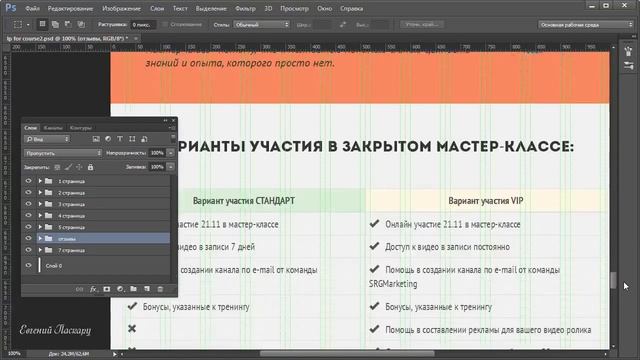
Task: Expand the '1 страница' group
Action: (40, 181)
